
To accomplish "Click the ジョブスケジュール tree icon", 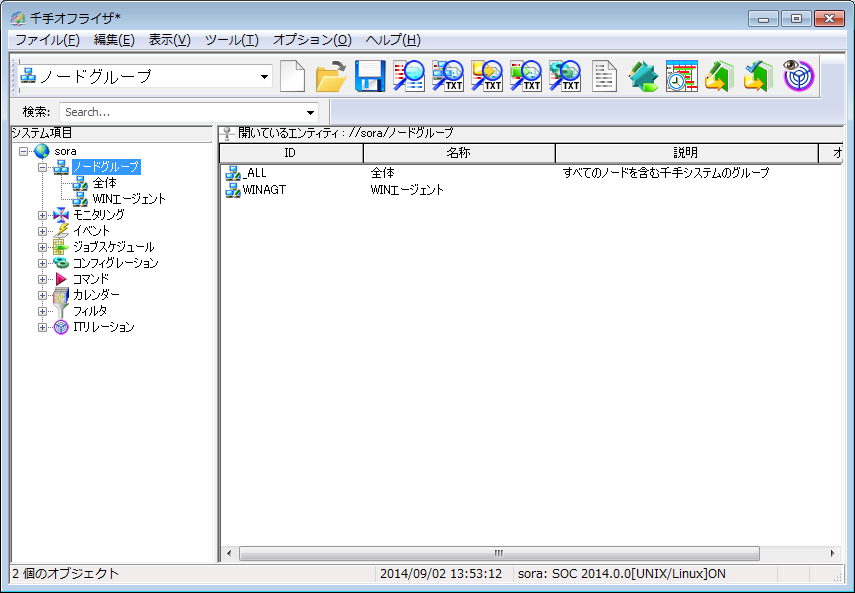I will pos(61,247).
